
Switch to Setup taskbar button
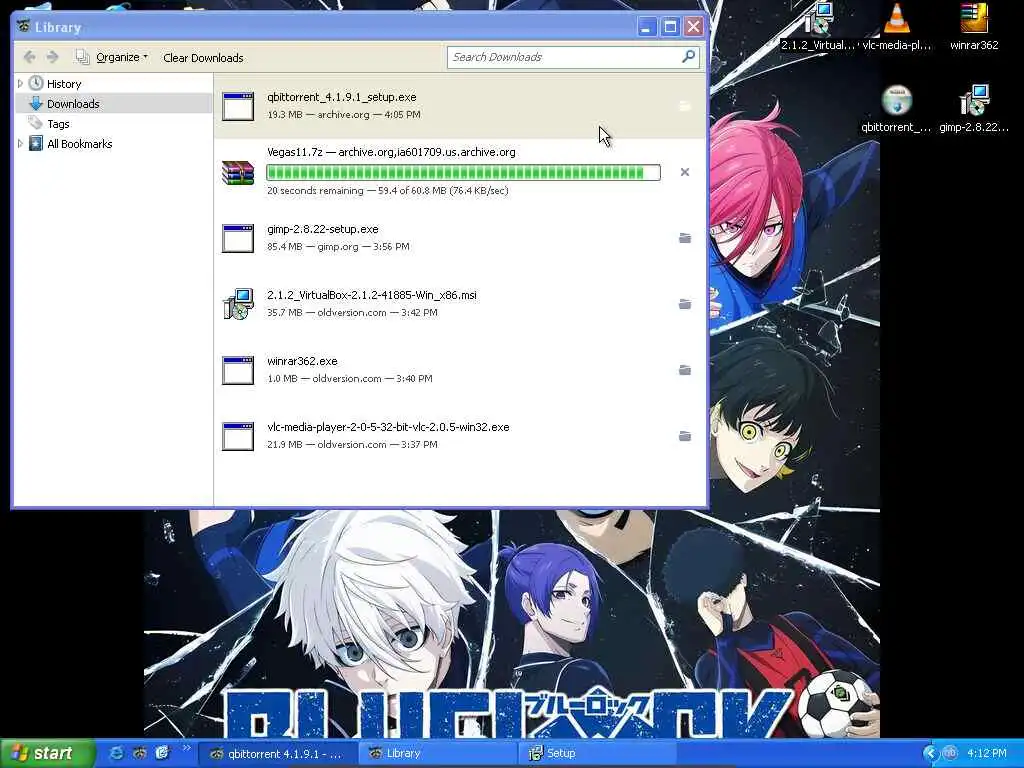(x=598, y=754)
